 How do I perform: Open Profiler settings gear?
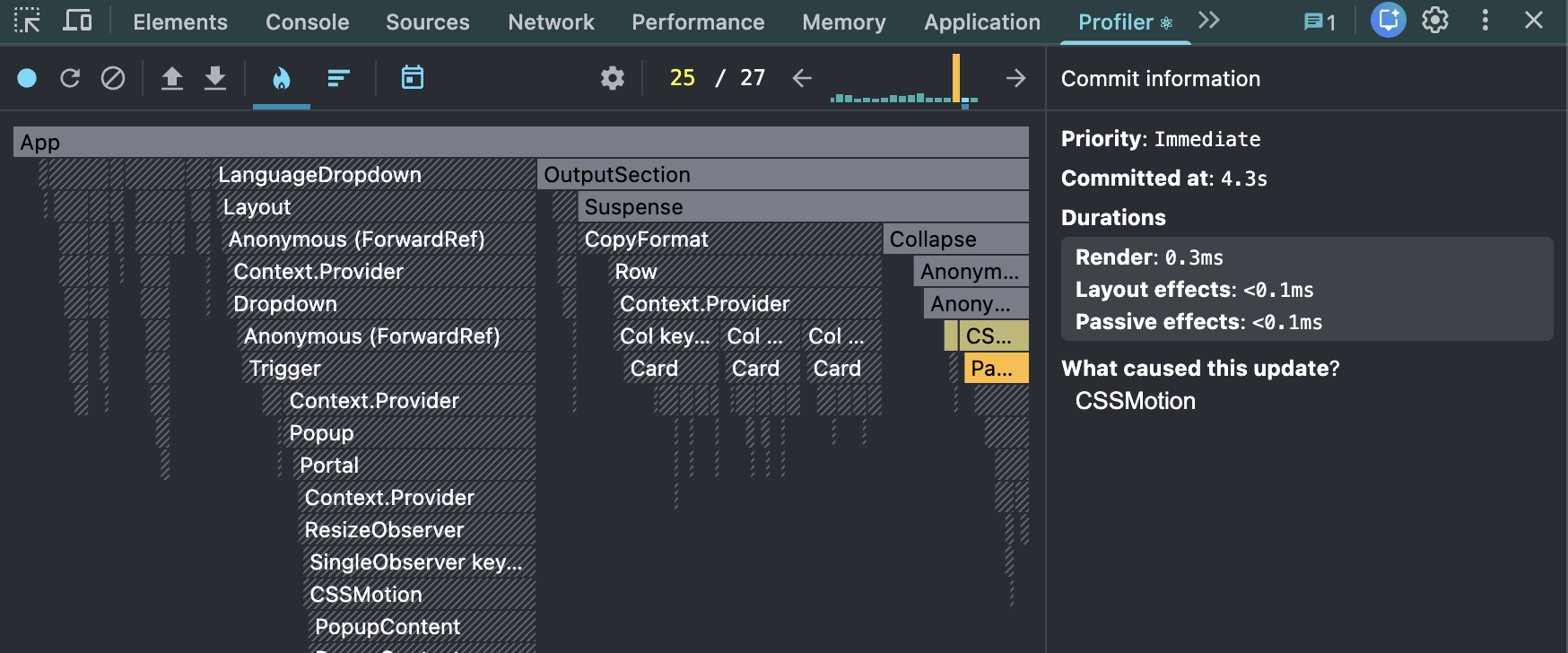coord(613,79)
